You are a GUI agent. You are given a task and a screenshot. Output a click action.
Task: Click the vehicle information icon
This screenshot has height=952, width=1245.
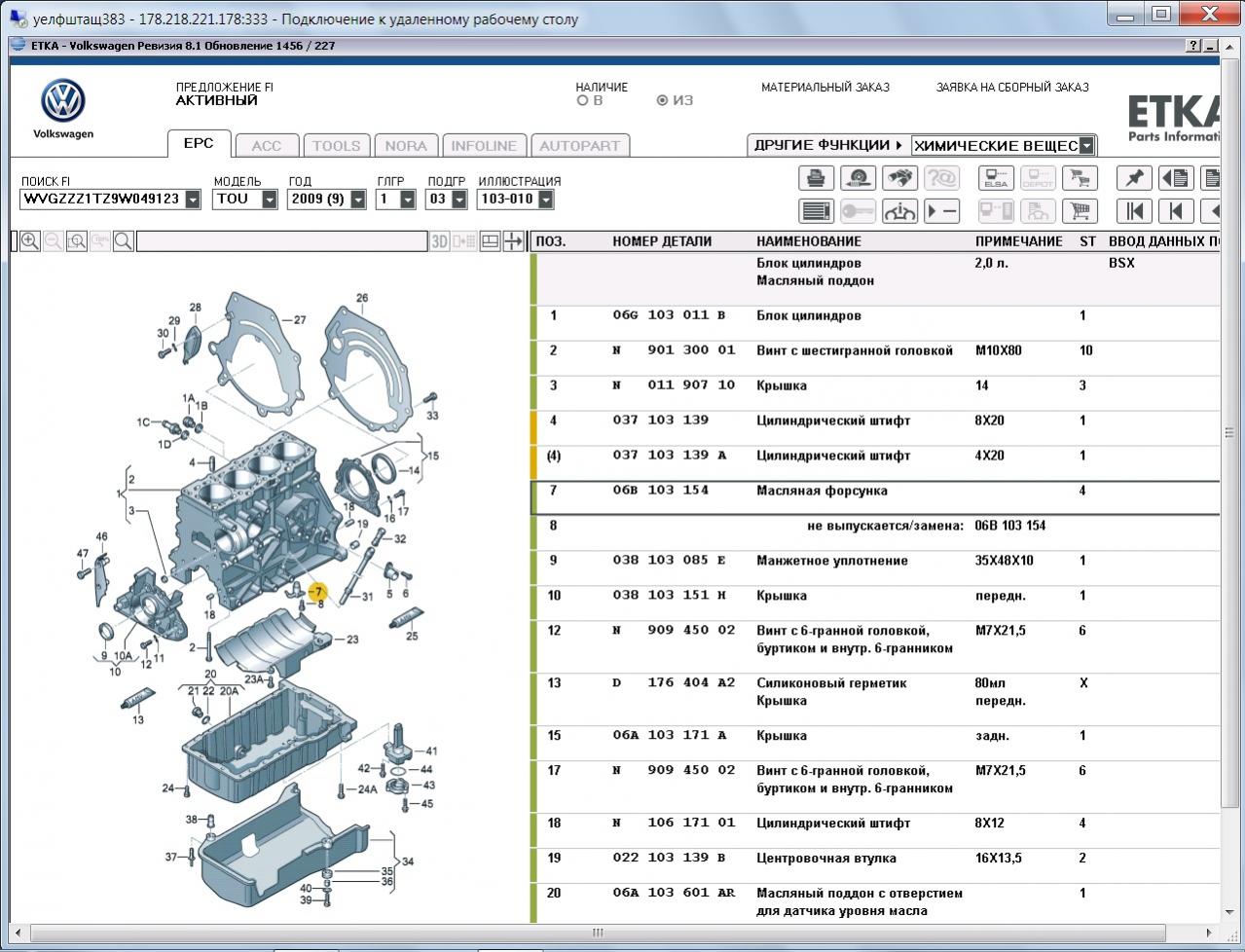pyautogui.click(x=899, y=210)
